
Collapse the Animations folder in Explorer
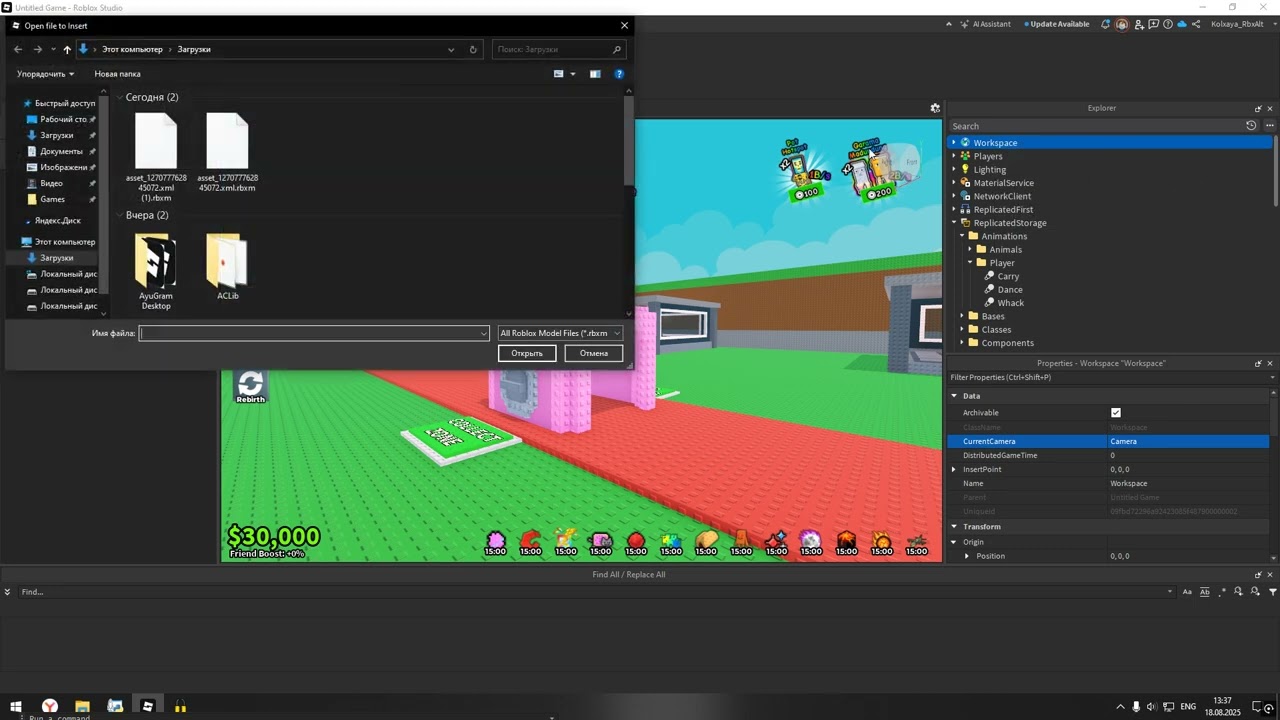[x=962, y=236]
